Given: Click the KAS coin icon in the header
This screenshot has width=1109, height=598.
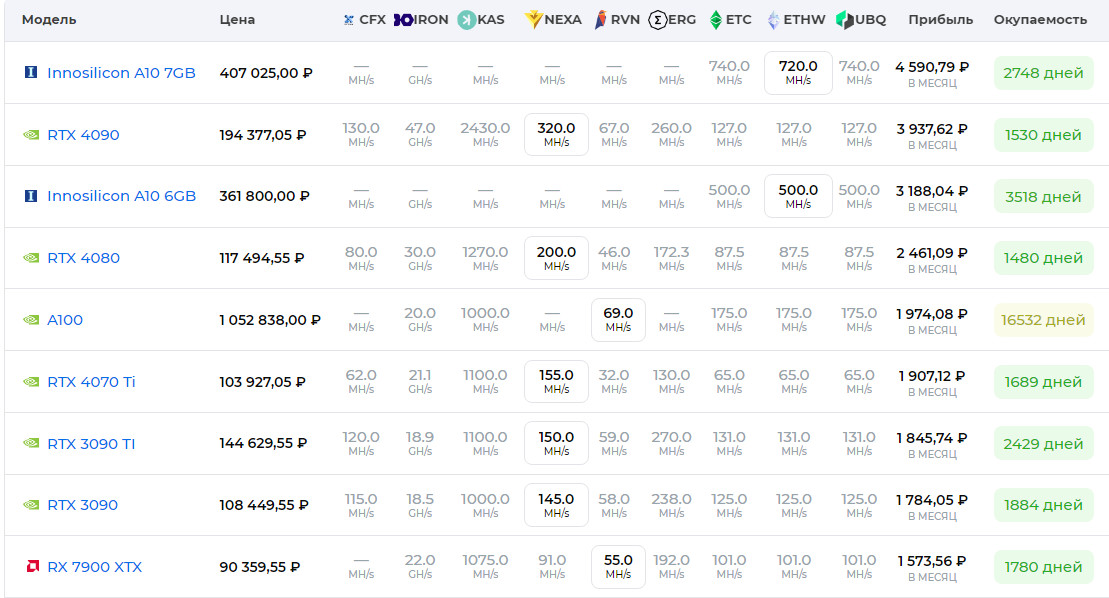Looking at the screenshot, I should point(466,18).
